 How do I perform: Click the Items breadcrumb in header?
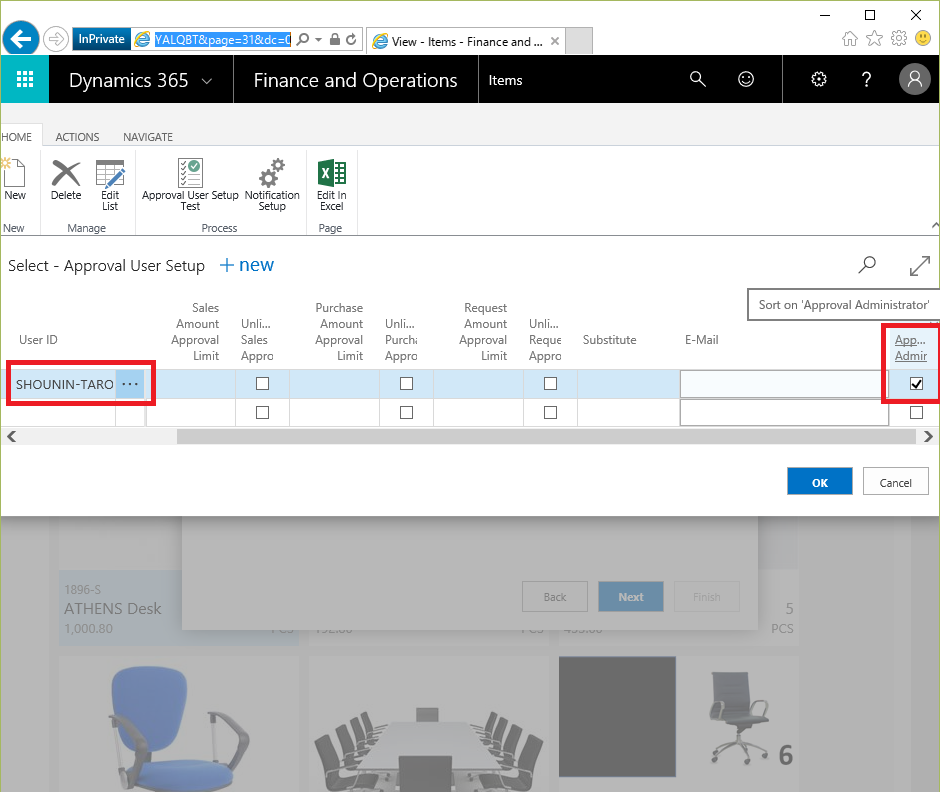click(505, 80)
